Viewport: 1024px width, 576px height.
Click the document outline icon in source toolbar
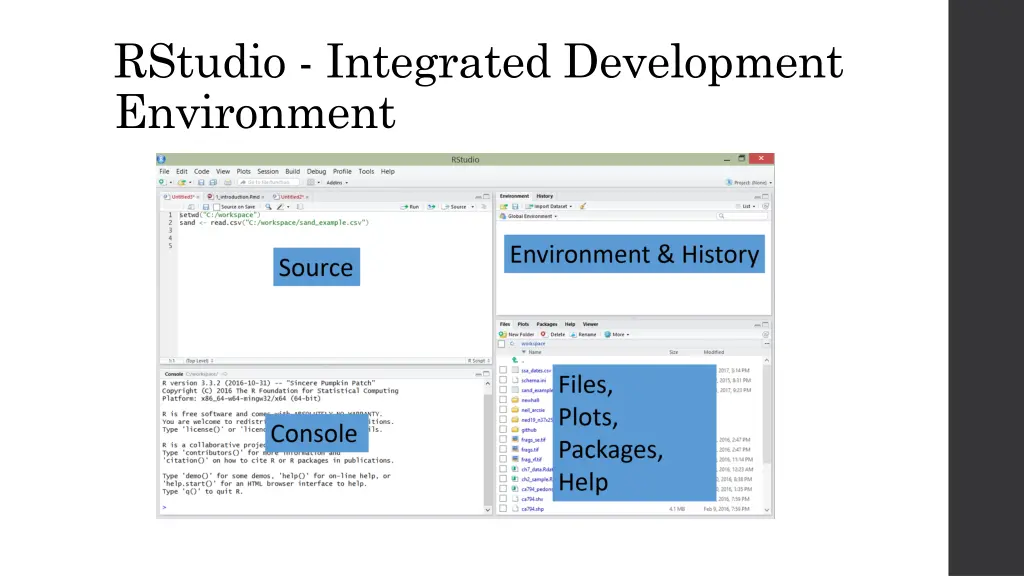pos(485,207)
